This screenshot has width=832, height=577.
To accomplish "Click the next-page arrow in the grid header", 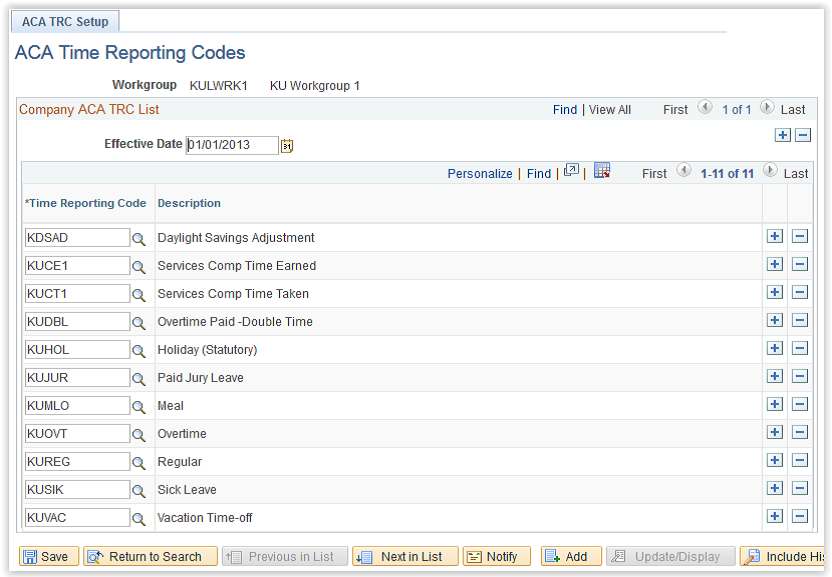I will pos(769,172).
